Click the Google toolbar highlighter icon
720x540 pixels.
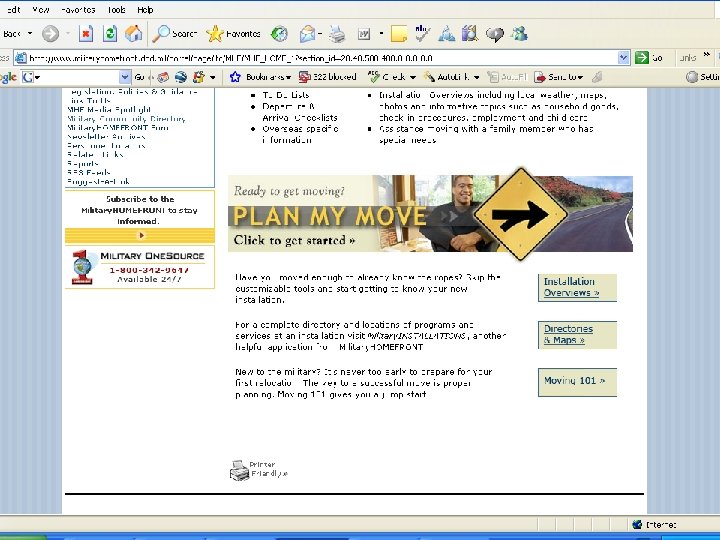pos(597,77)
